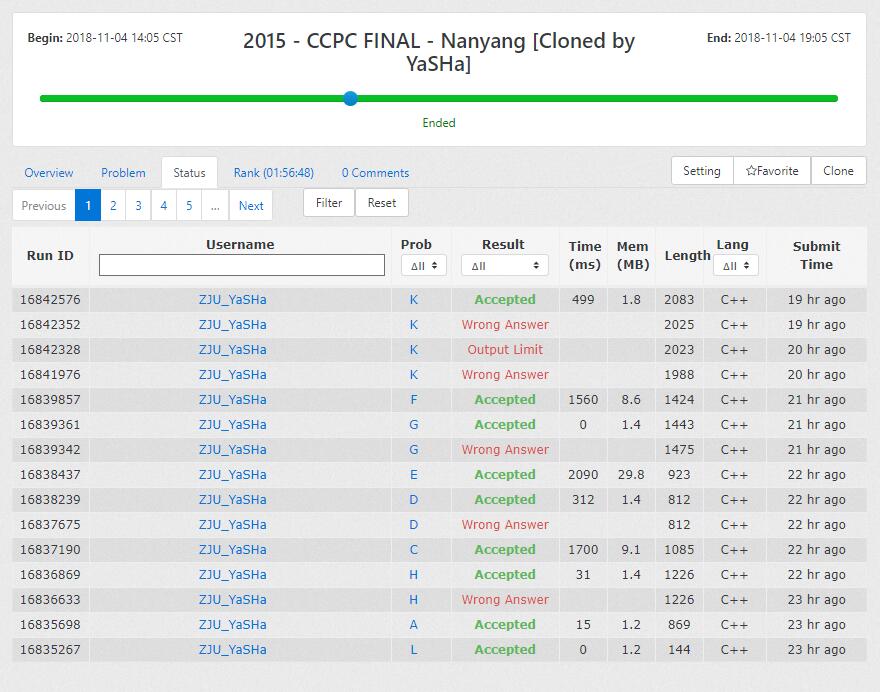880x692 pixels.
Task: Switch to the Overview tab
Action: pyautogui.click(x=49, y=173)
